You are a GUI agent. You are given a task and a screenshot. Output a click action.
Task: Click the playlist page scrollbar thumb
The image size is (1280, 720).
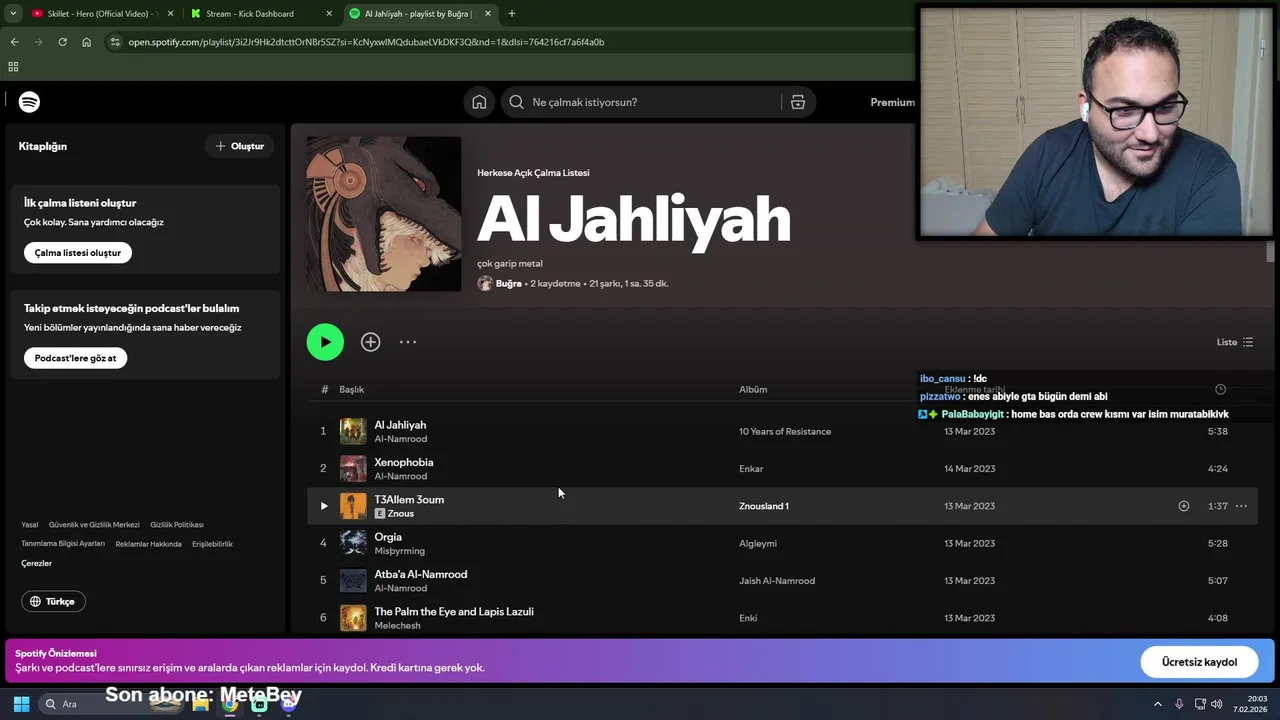(1271, 251)
